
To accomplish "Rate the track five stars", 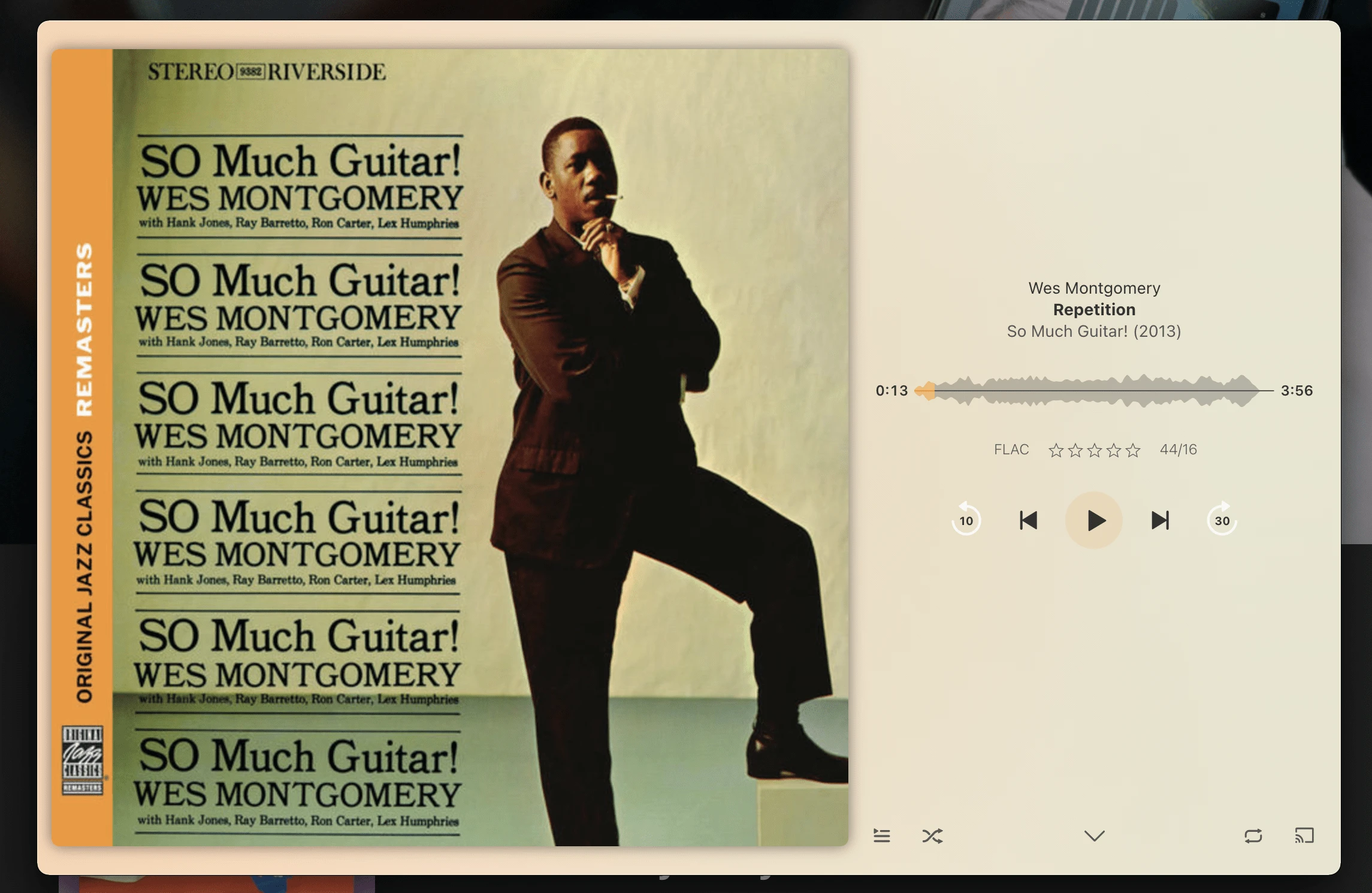I will 1133,450.
